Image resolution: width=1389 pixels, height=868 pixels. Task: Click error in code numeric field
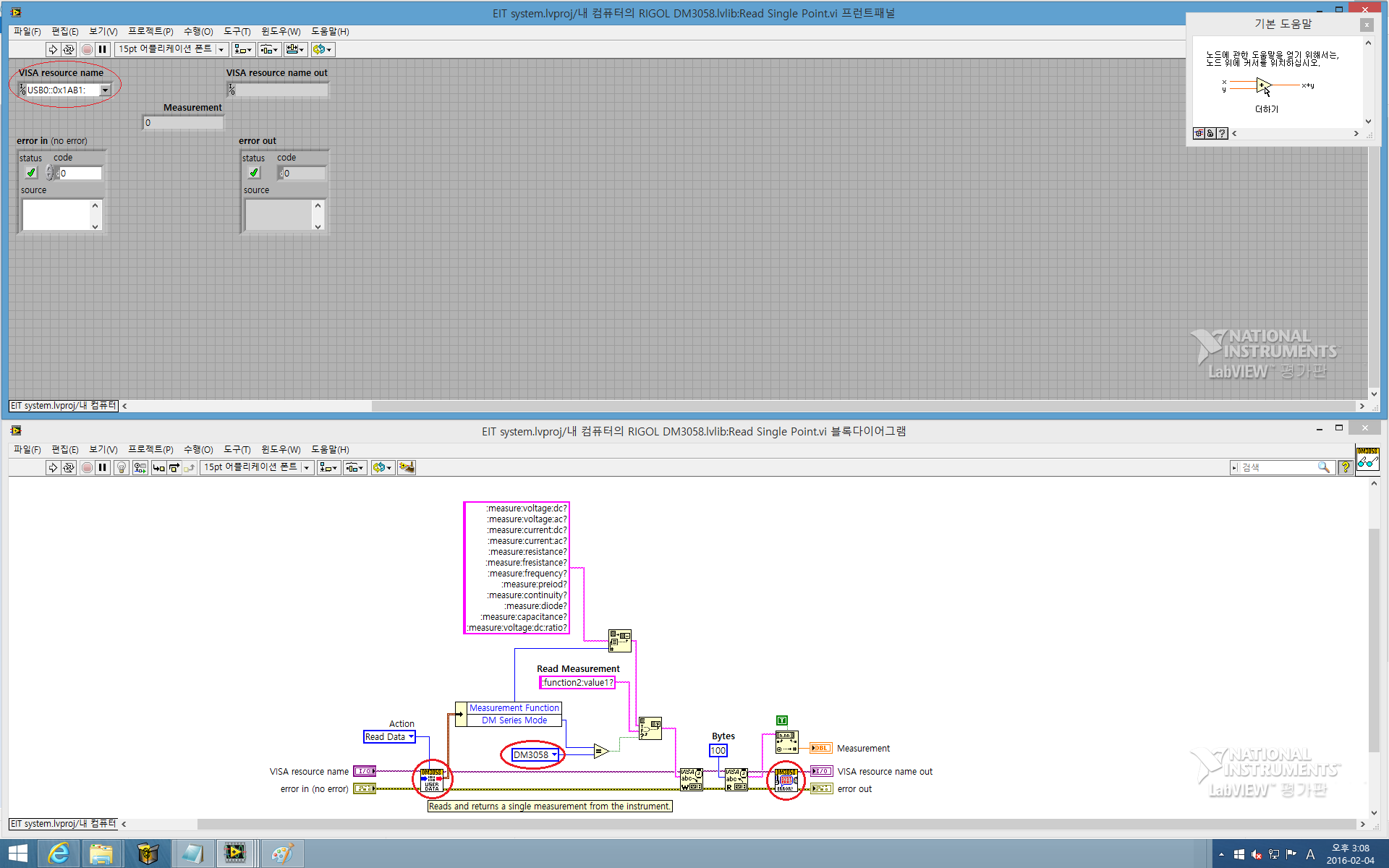pyautogui.click(x=80, y=173)
